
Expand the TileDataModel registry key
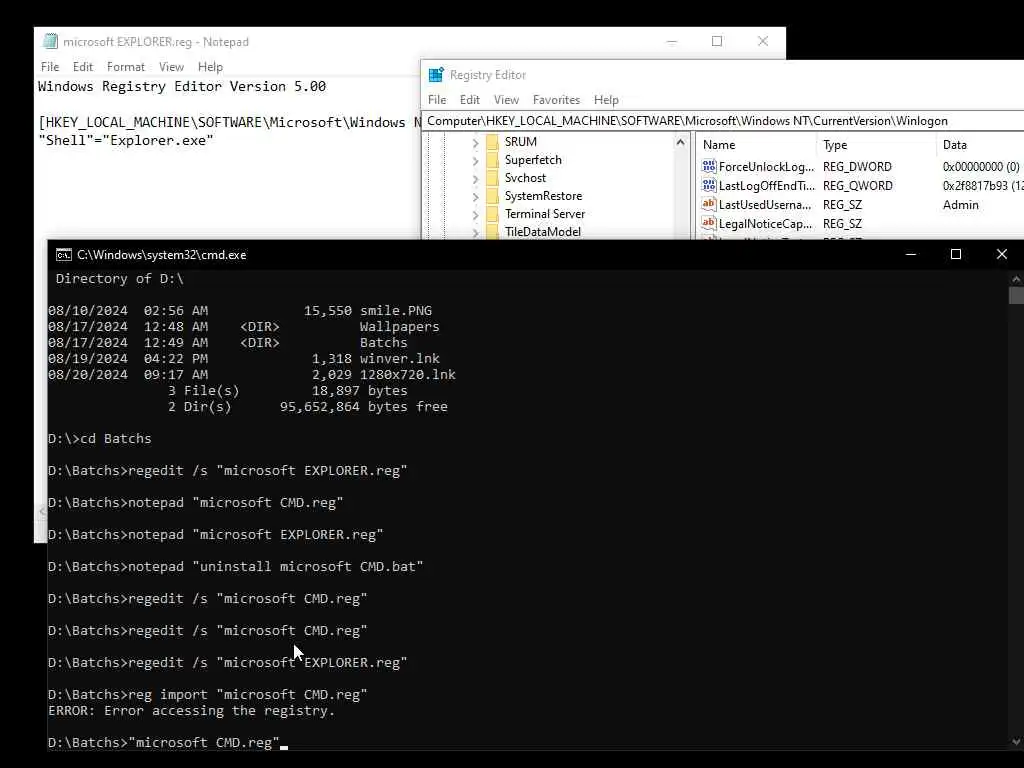click(475, 232)
